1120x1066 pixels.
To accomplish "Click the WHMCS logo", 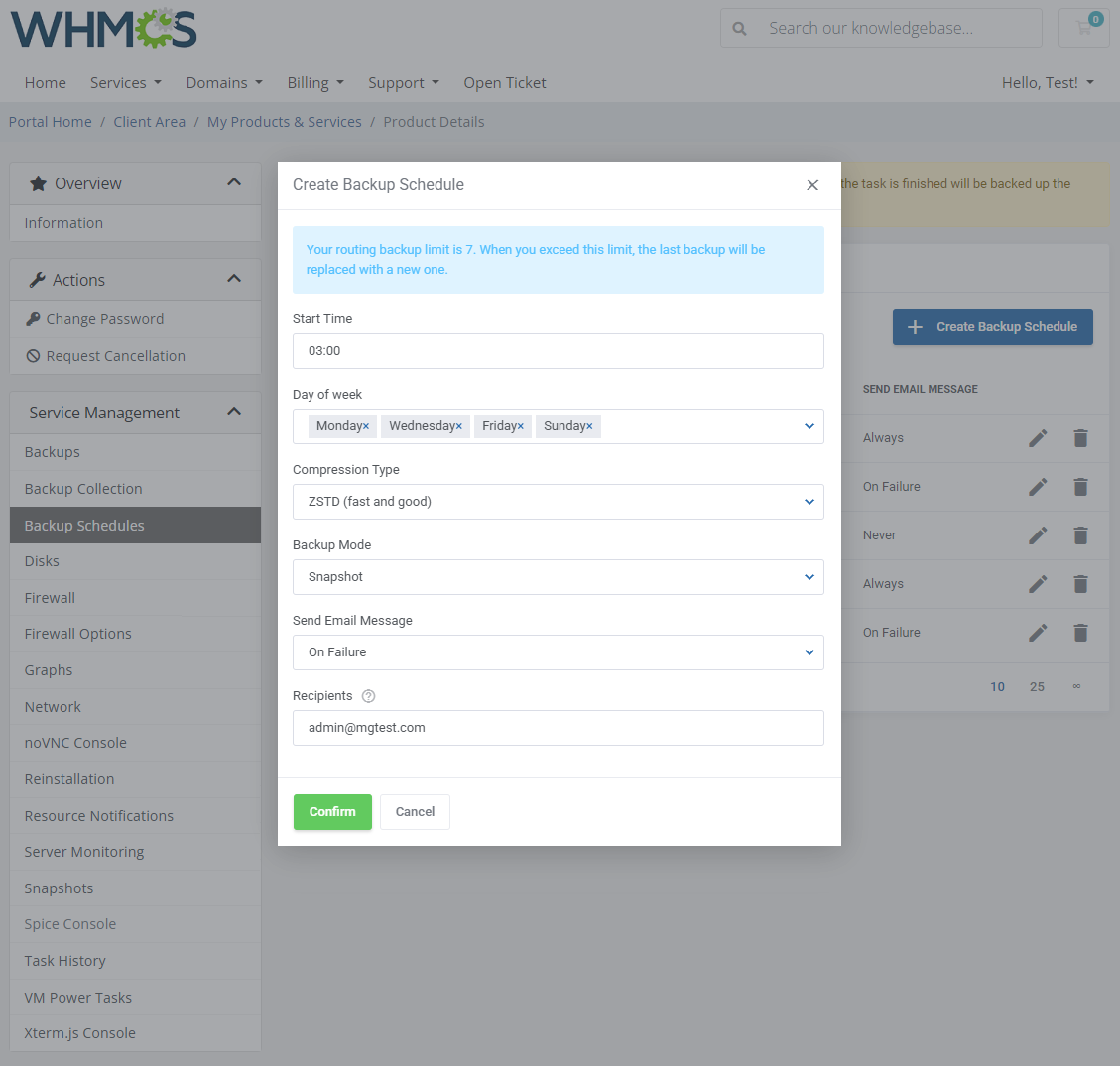I will [x=102, y=30].
